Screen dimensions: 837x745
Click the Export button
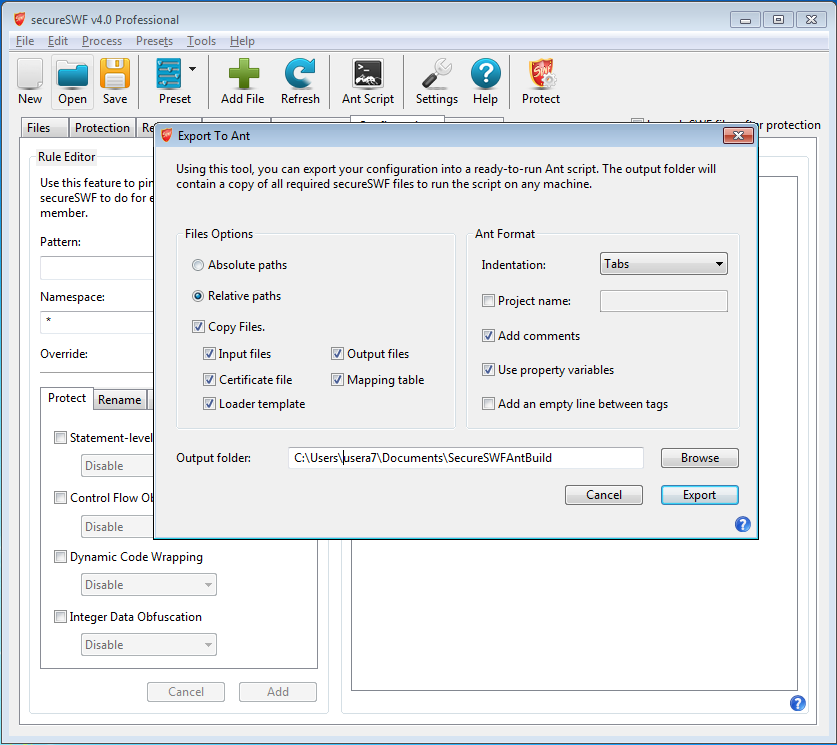[699, 495]
